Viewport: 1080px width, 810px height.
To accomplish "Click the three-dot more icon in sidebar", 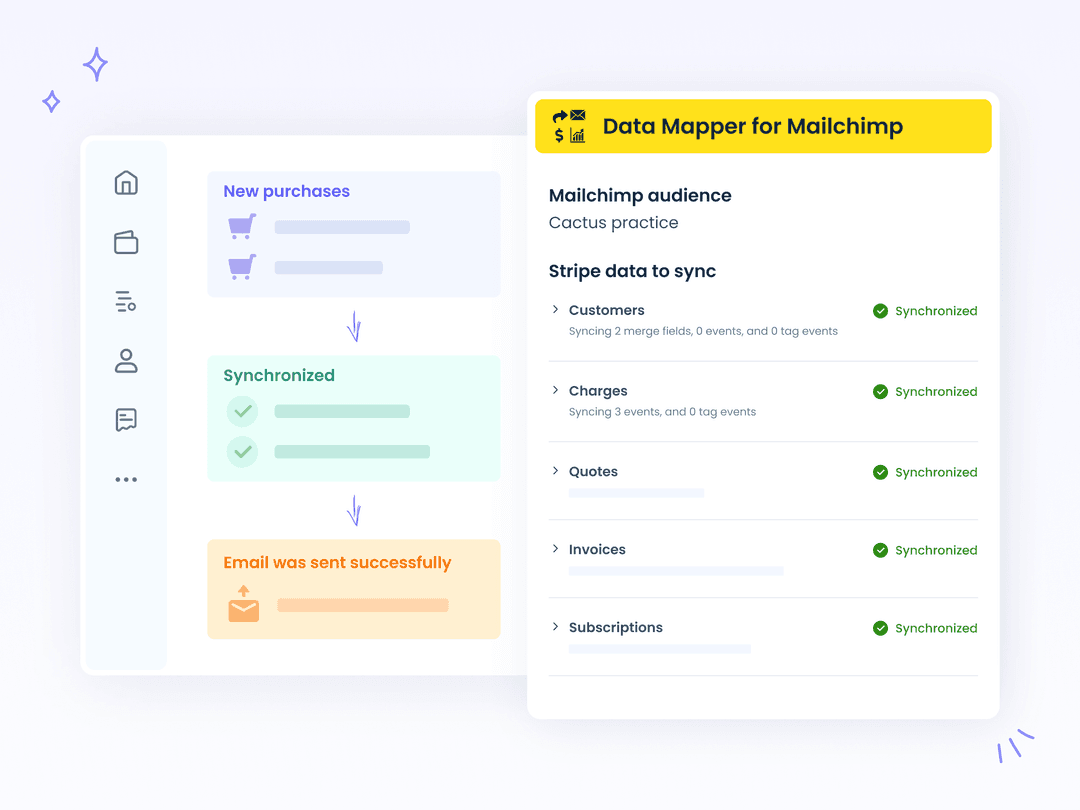I will (x=126, y=479).
